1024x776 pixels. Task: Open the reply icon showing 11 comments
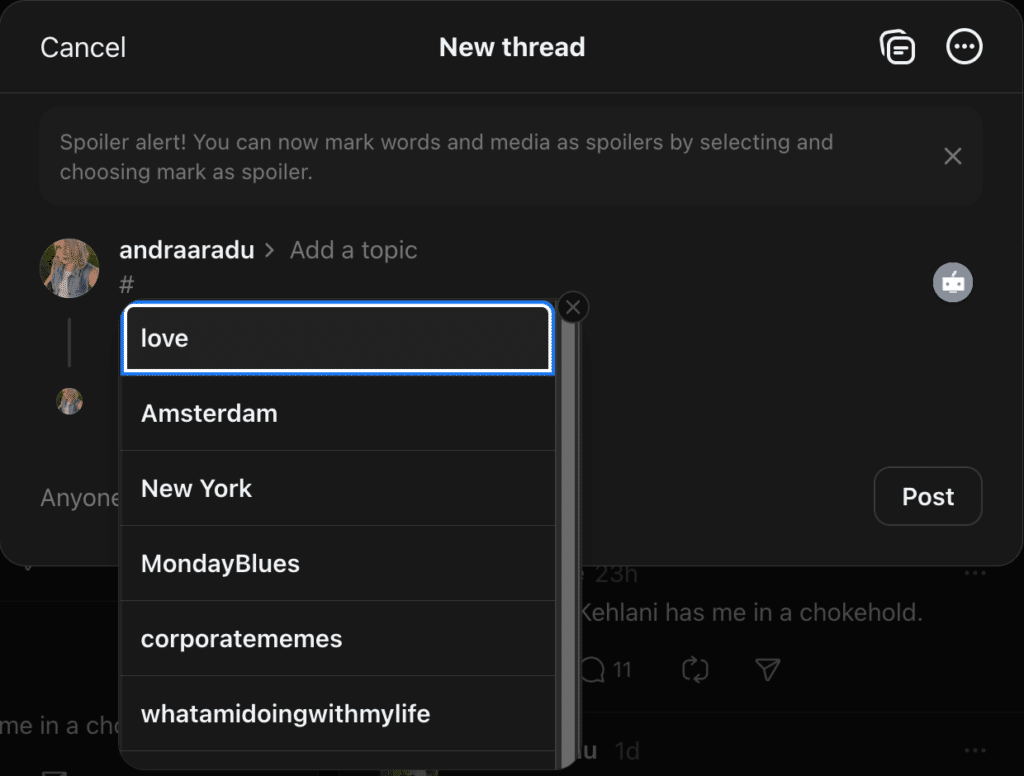597,670
